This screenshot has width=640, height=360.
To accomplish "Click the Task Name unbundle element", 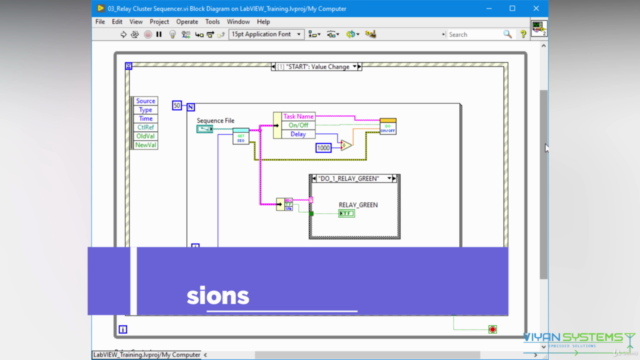I will (x=298, y=116).
